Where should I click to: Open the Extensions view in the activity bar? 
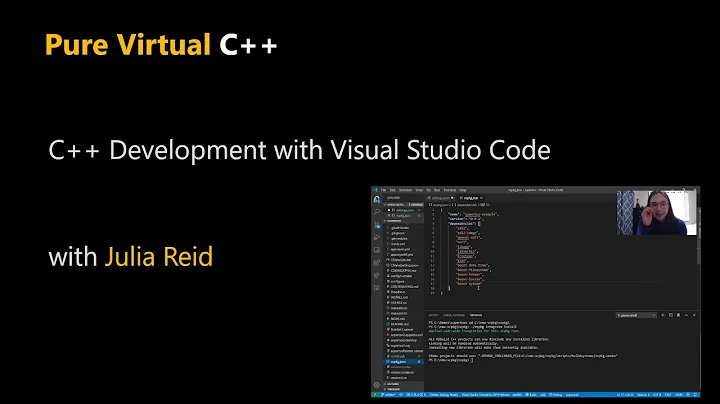point(377,262)
